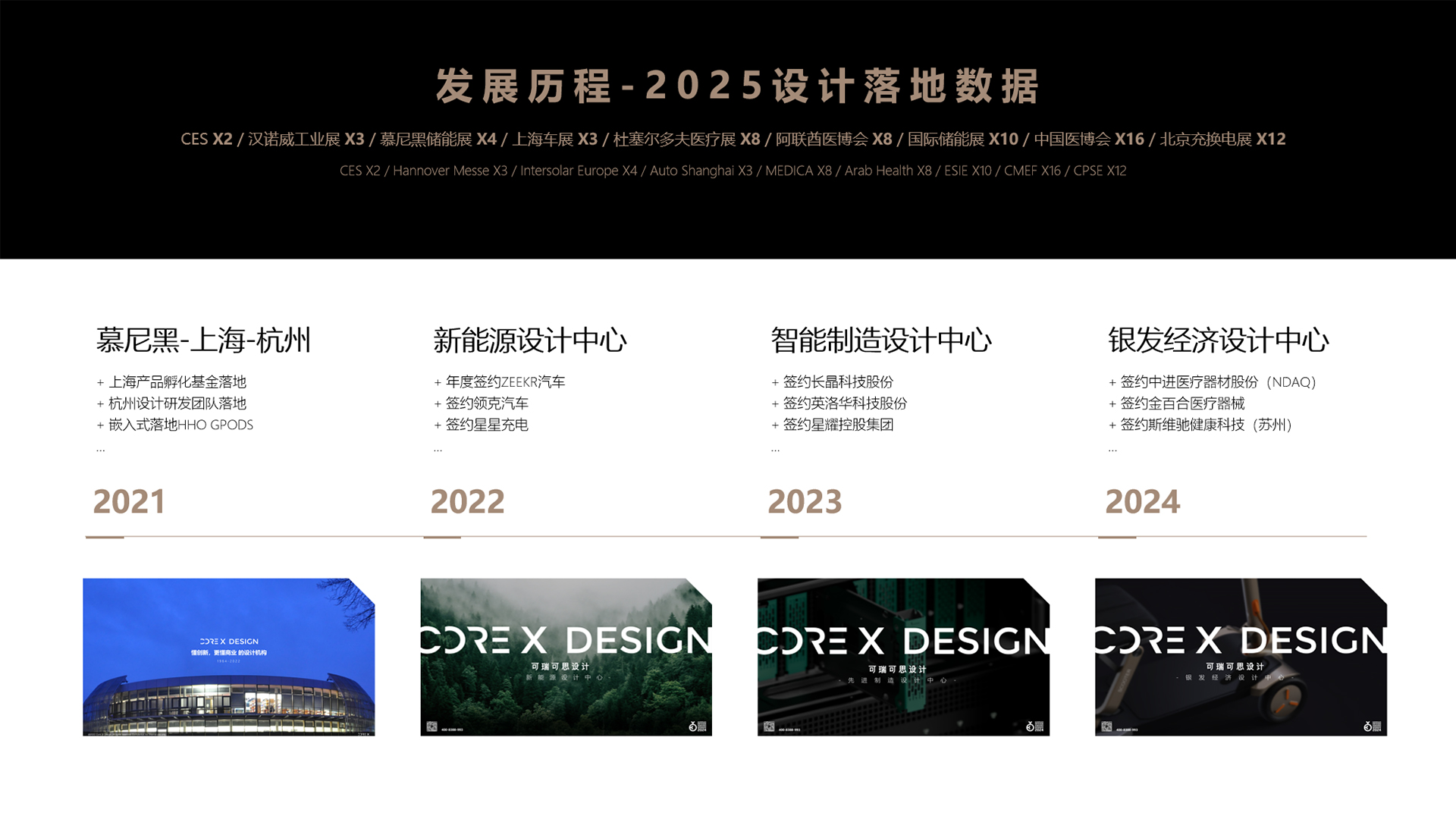
Task: Select the 2024 year timeline marker
Action: click(1142, 501)
